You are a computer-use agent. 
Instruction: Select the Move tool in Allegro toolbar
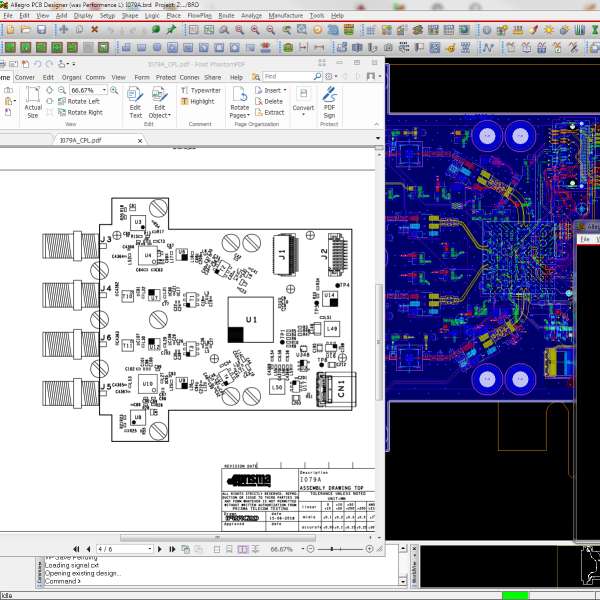(x=64, y=29)
